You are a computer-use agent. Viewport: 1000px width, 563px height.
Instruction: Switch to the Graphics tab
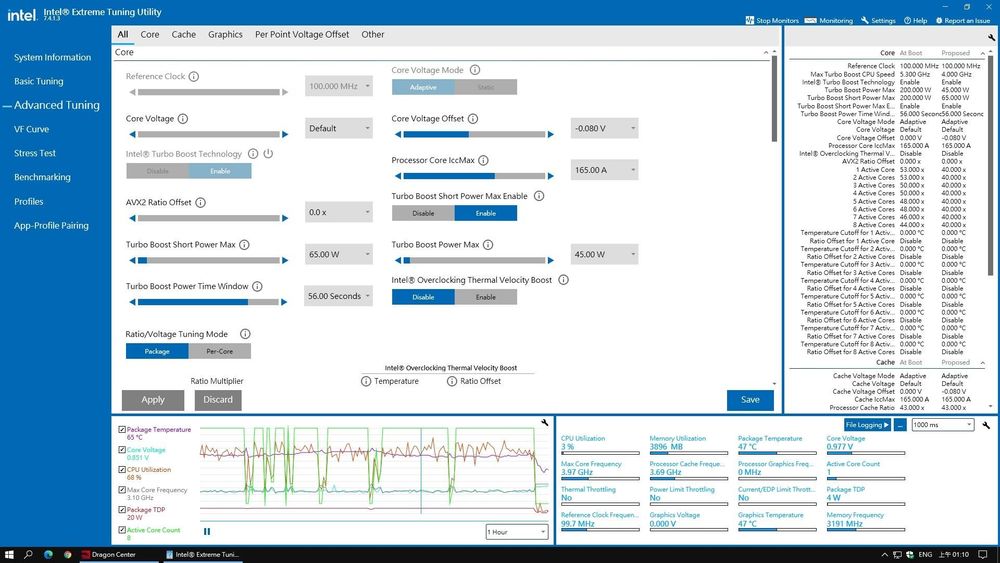tap(225, 34)
